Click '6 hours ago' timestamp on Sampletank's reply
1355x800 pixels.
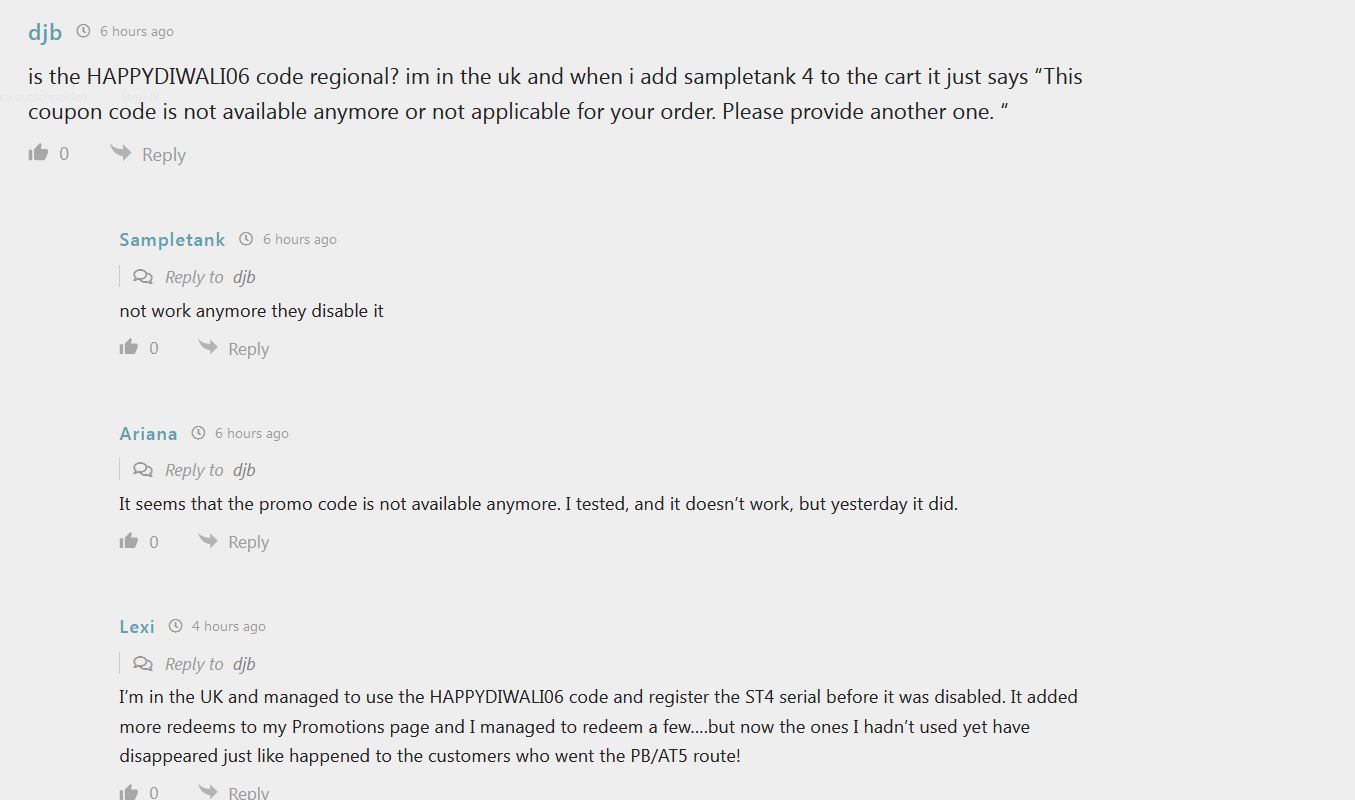coord(300,240)
